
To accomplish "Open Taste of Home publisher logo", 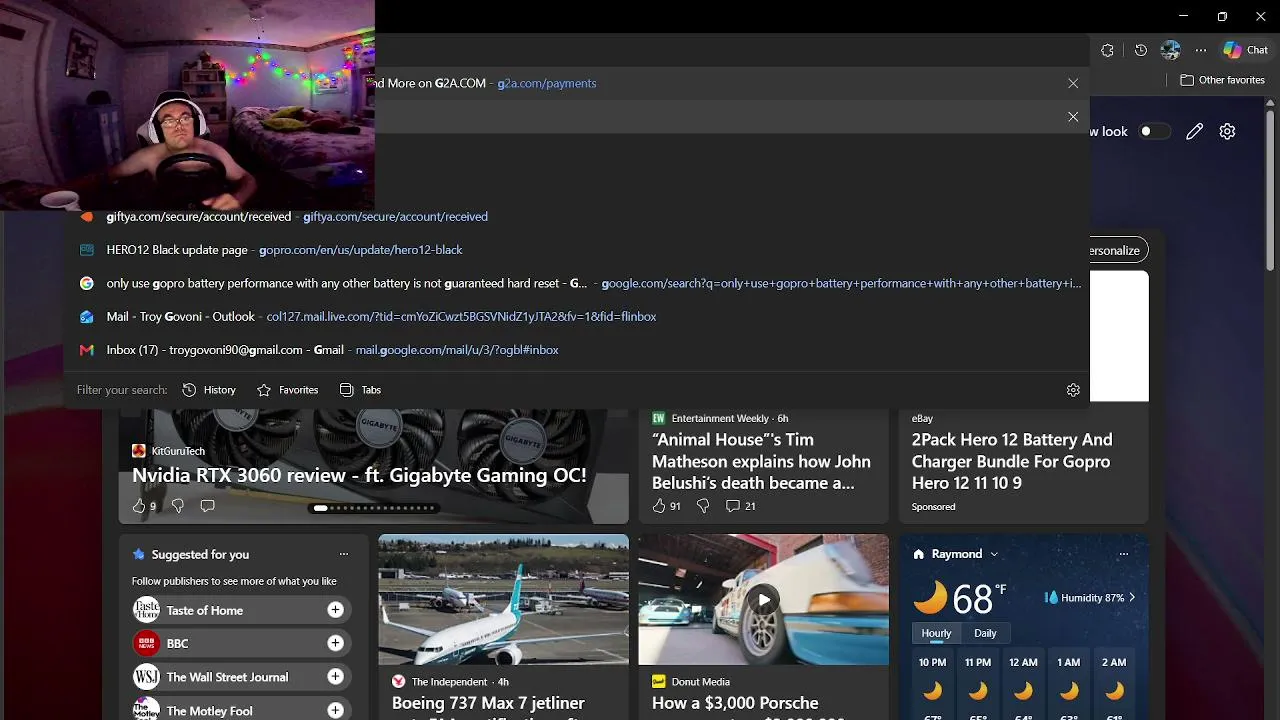I will tap(146, 610).
